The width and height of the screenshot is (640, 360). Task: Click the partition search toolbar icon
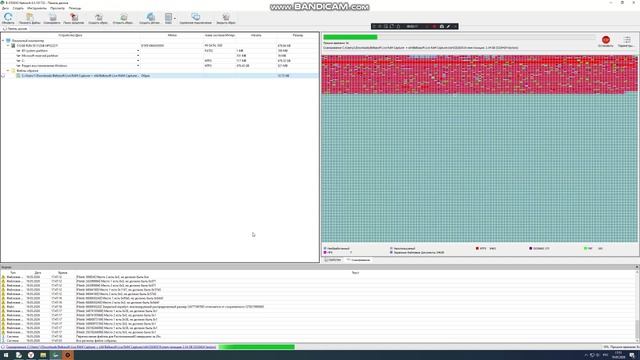[x=74, y=18]
